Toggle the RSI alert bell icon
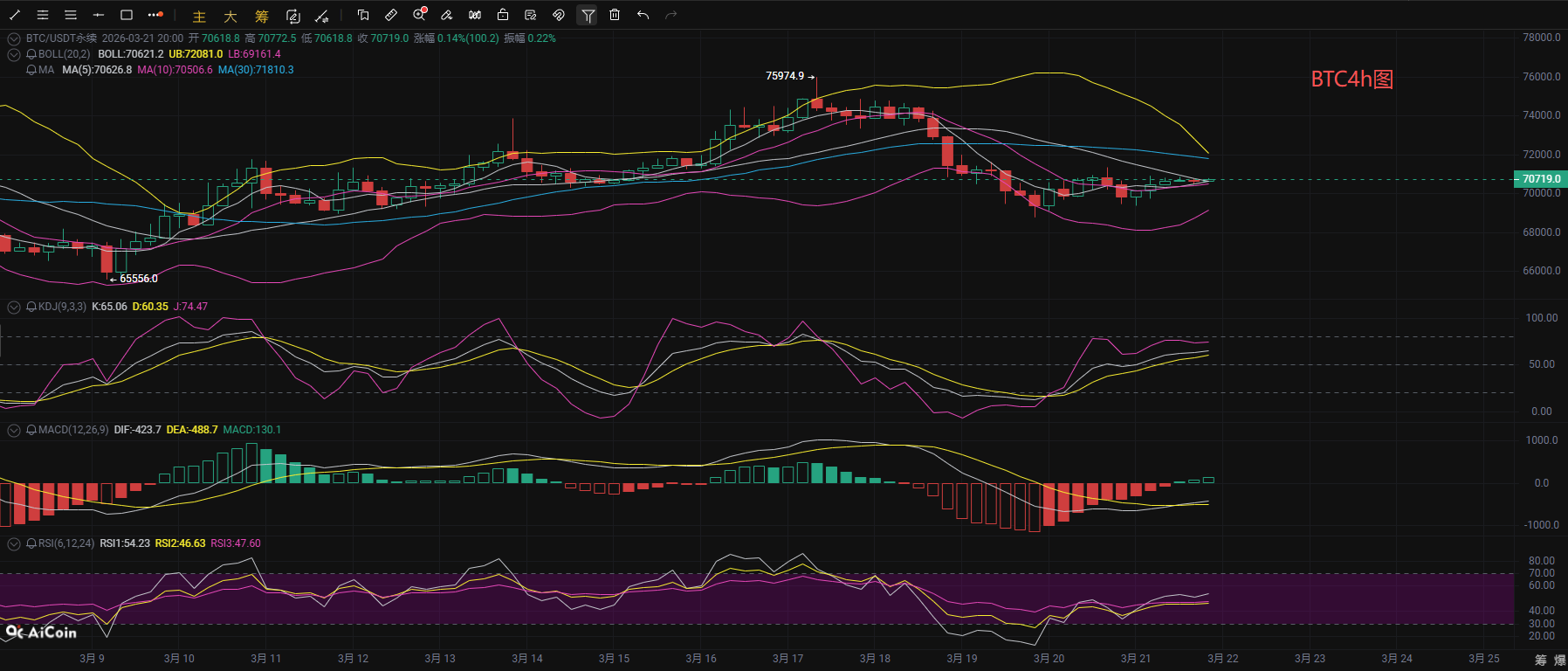Screen dimensions: 1568x671 31,543
